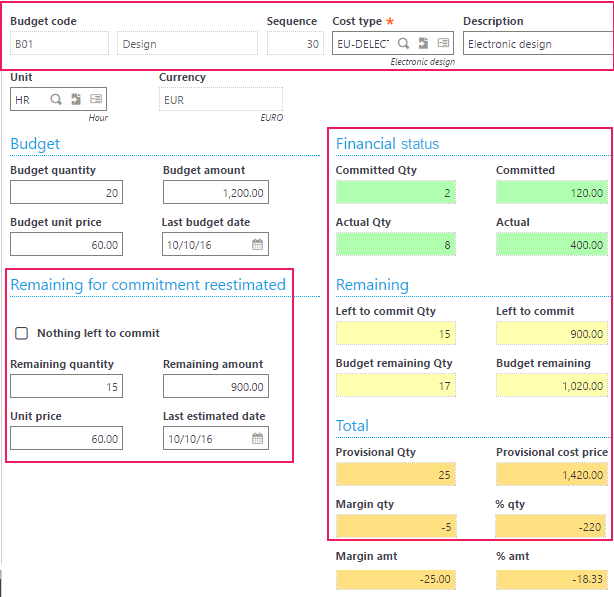Click the % amt value -18.33
The width and height of the screenshot is (614, 597).
(552, 579)
